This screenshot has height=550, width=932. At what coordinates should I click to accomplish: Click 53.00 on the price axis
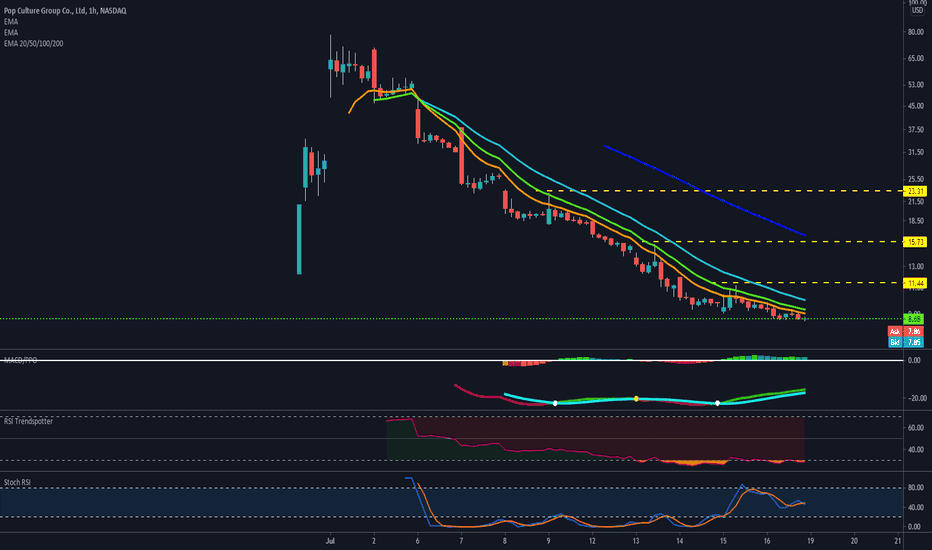click(915, 85)
